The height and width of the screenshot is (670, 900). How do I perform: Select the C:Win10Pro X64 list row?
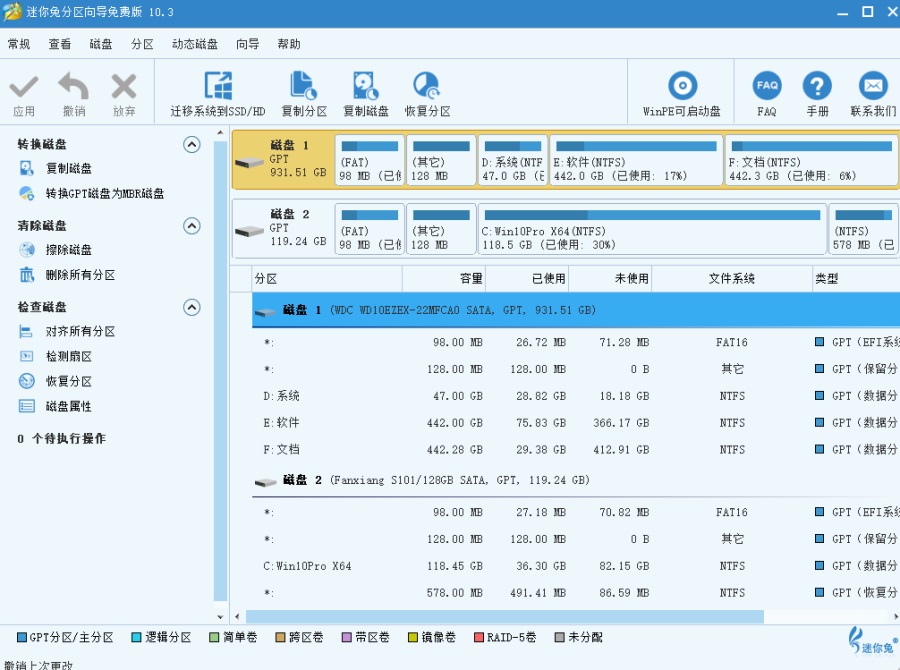576,566
